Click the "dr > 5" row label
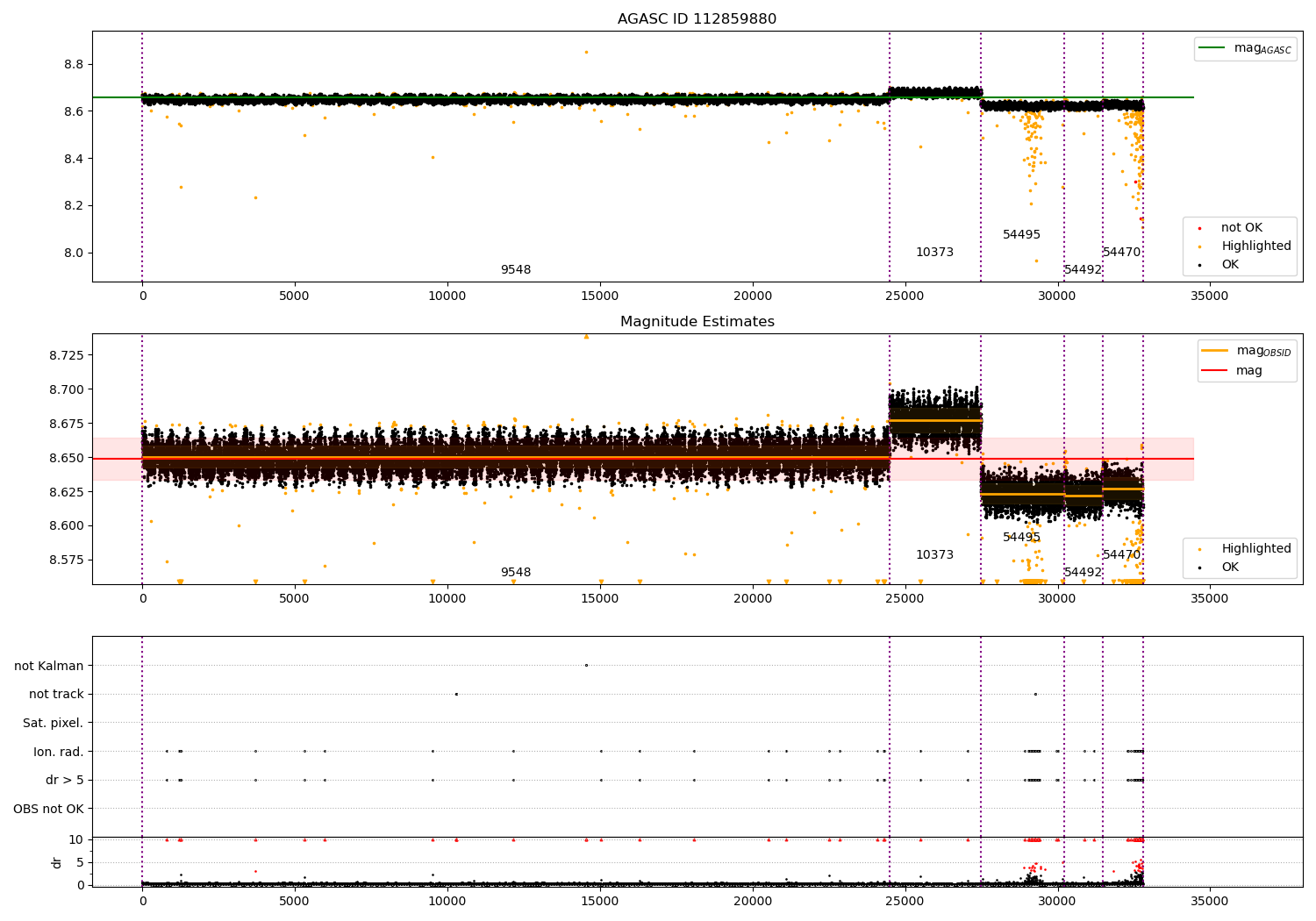This screenshot has height=921, width=1316. pyautogui.click(x=65, y=780)
